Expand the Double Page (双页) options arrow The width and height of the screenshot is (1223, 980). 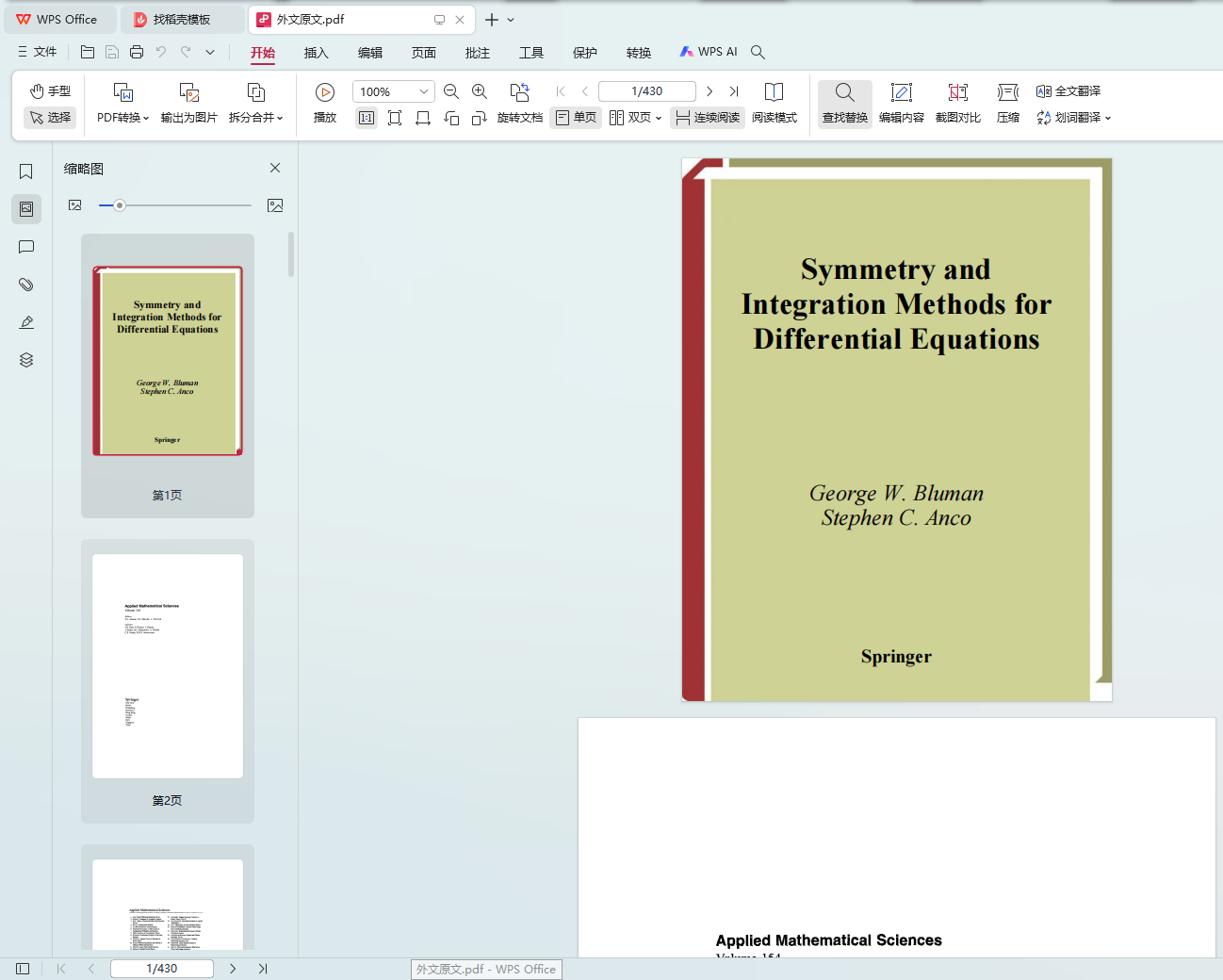(659, 119)
